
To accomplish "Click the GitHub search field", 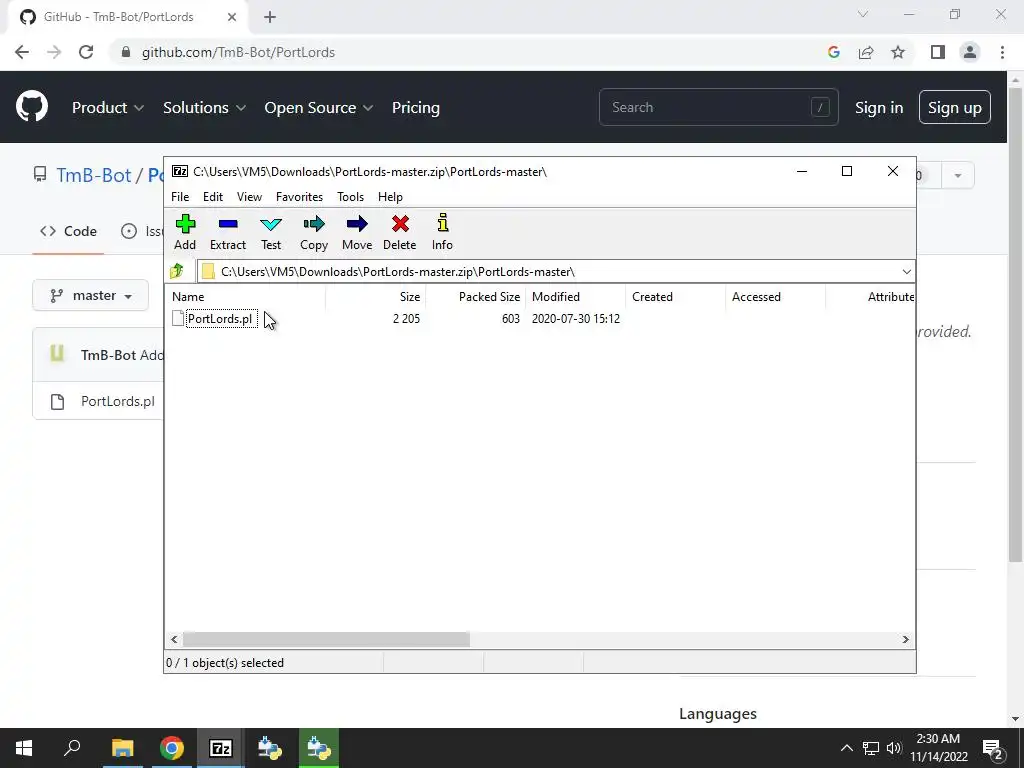I will pos(718,107).
